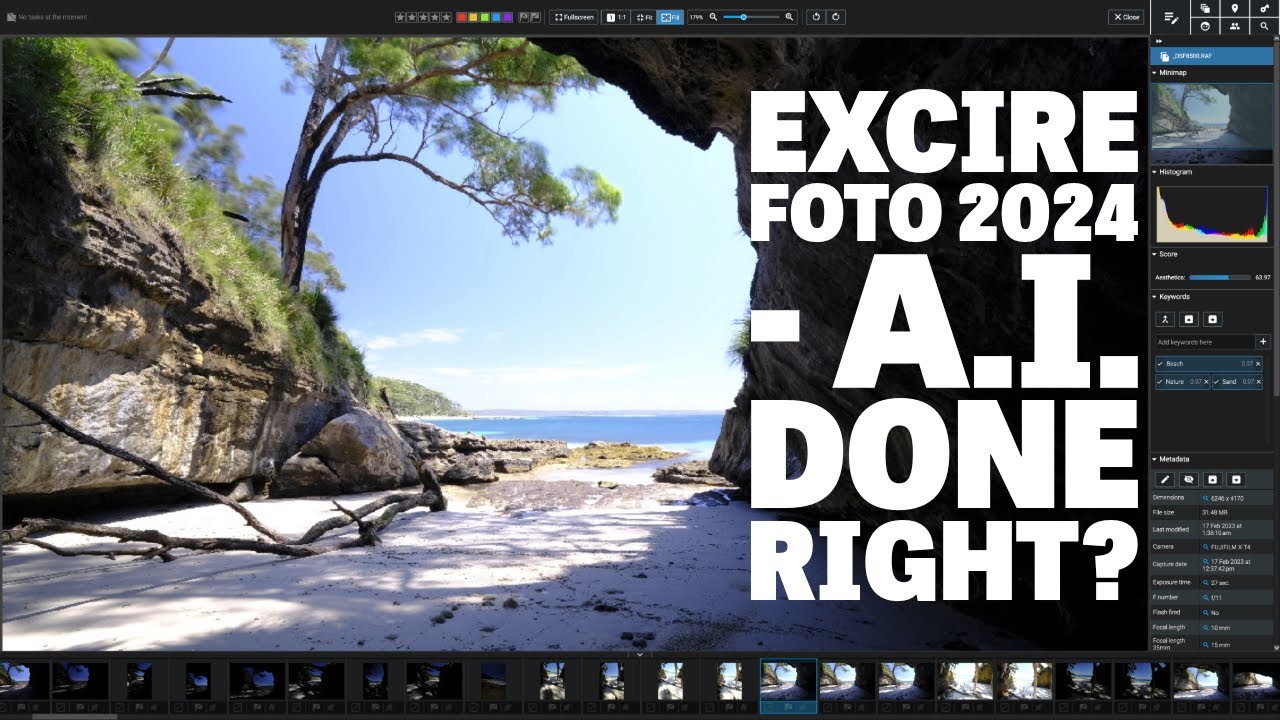The image size is (1280, 720).
Task: Switch zoom mode to Fill
Action: pos(670,17)
